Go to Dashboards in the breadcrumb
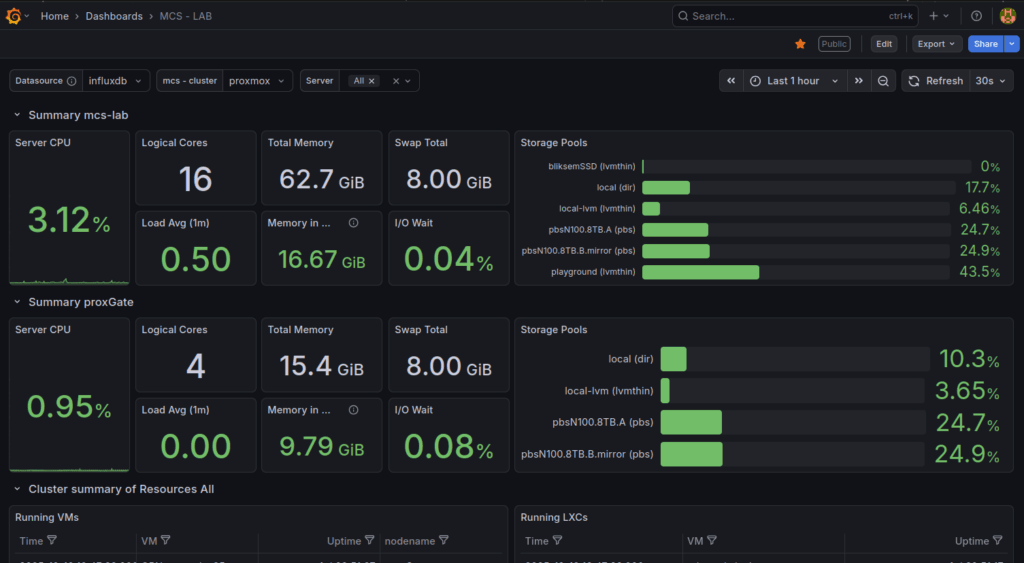The height and width of the screenshot is (563, 1024). pyautogui.click(x=113, y=16)
